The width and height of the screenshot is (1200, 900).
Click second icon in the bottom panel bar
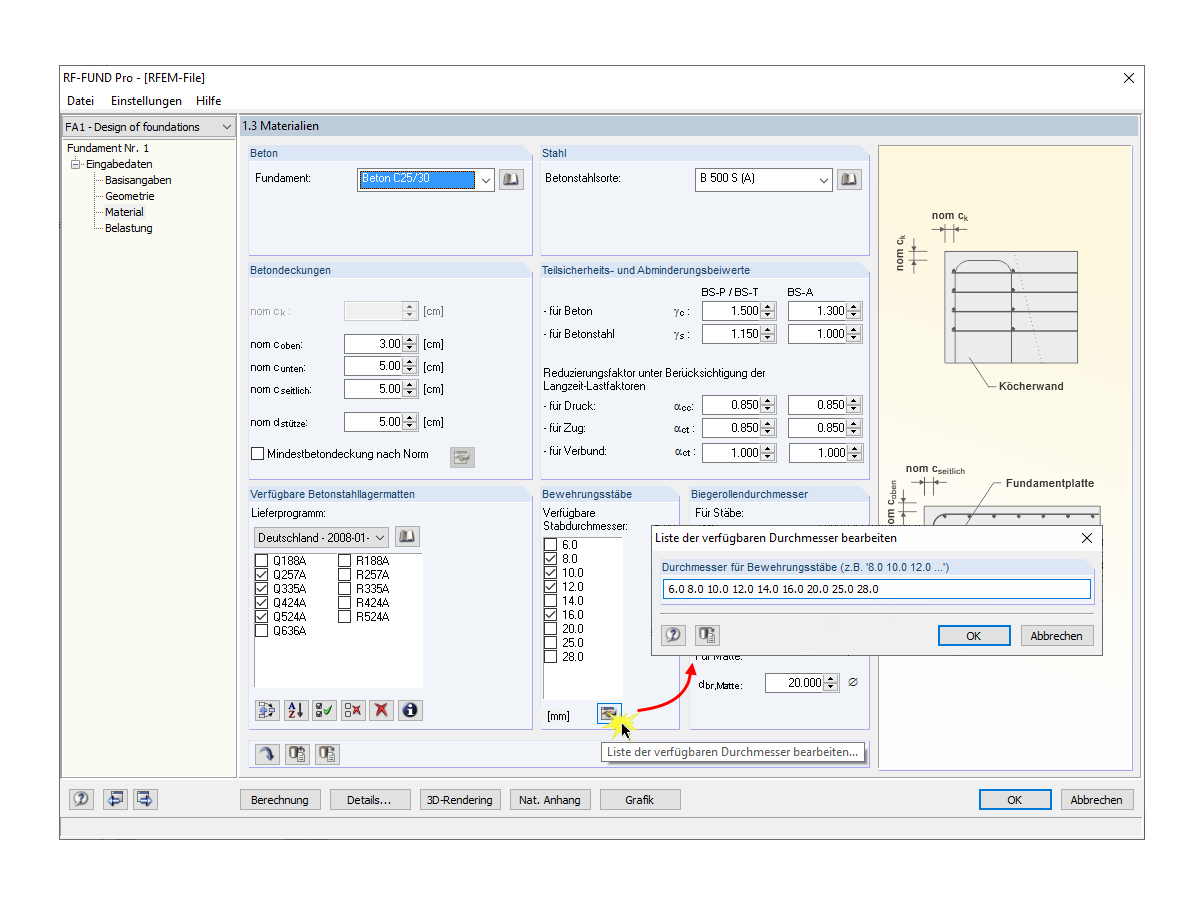tap(297, 754)
